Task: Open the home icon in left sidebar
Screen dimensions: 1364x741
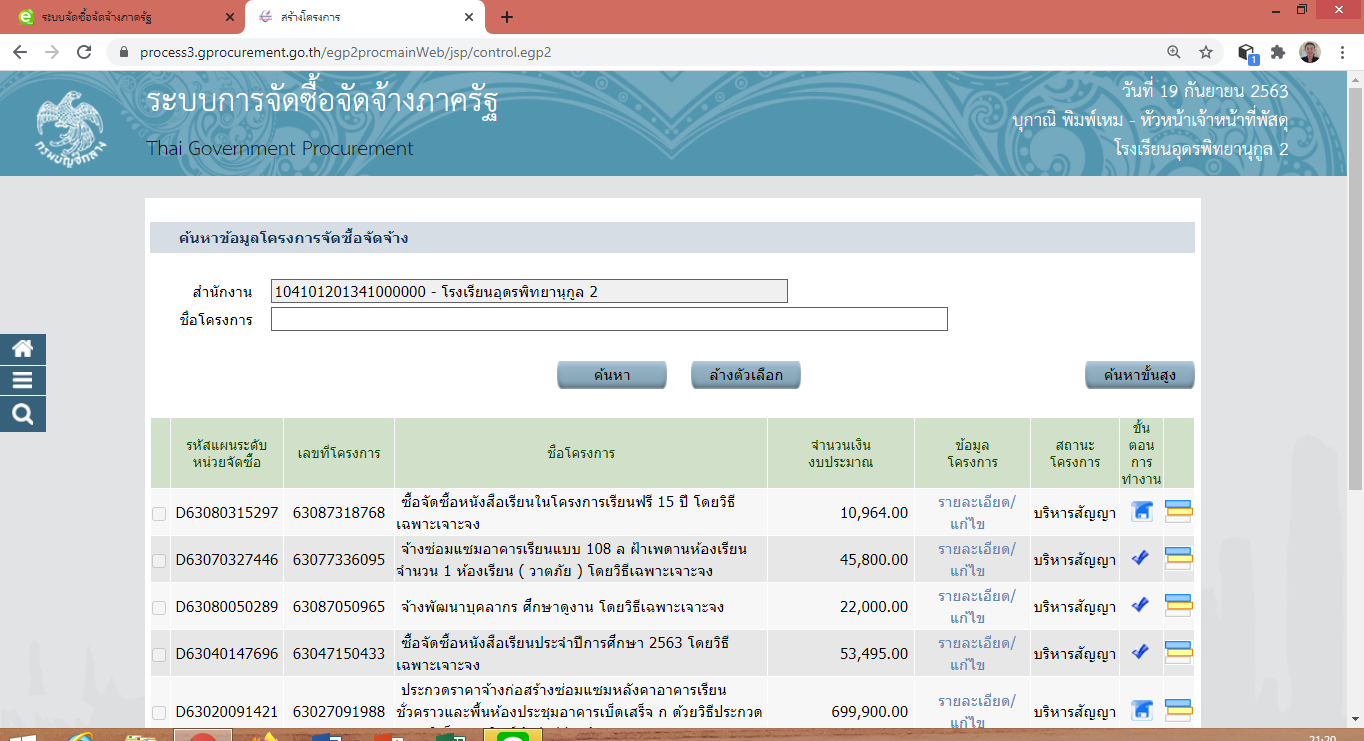Action: click(x=22, y=349)
